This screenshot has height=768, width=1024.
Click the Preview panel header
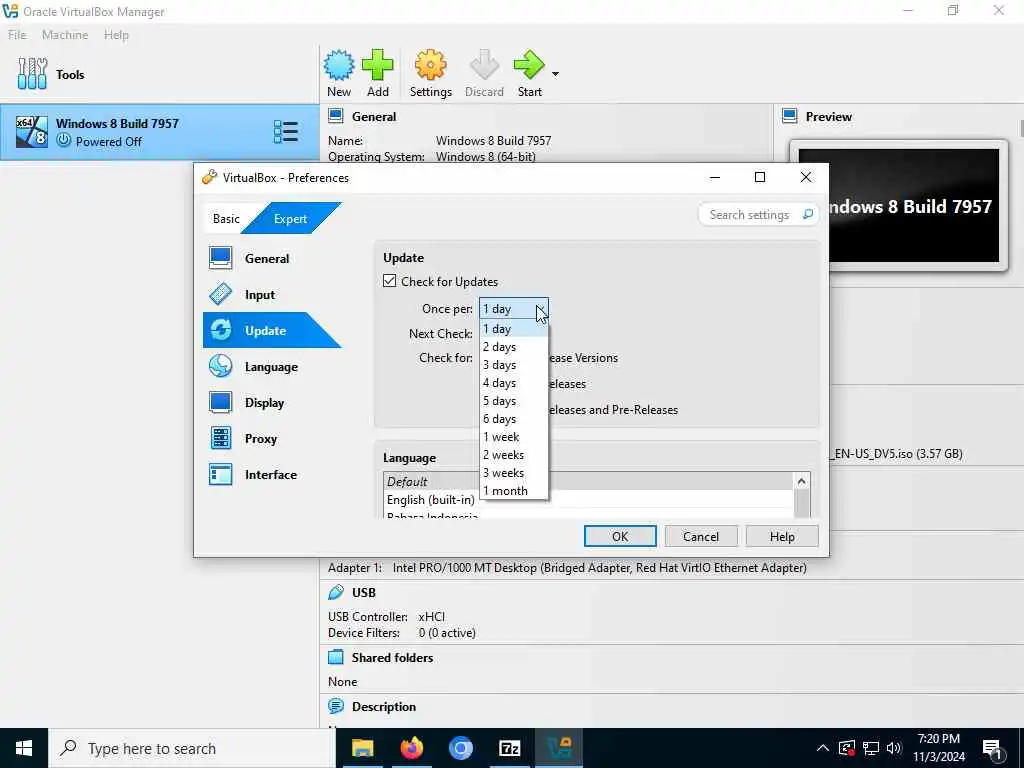828,117
